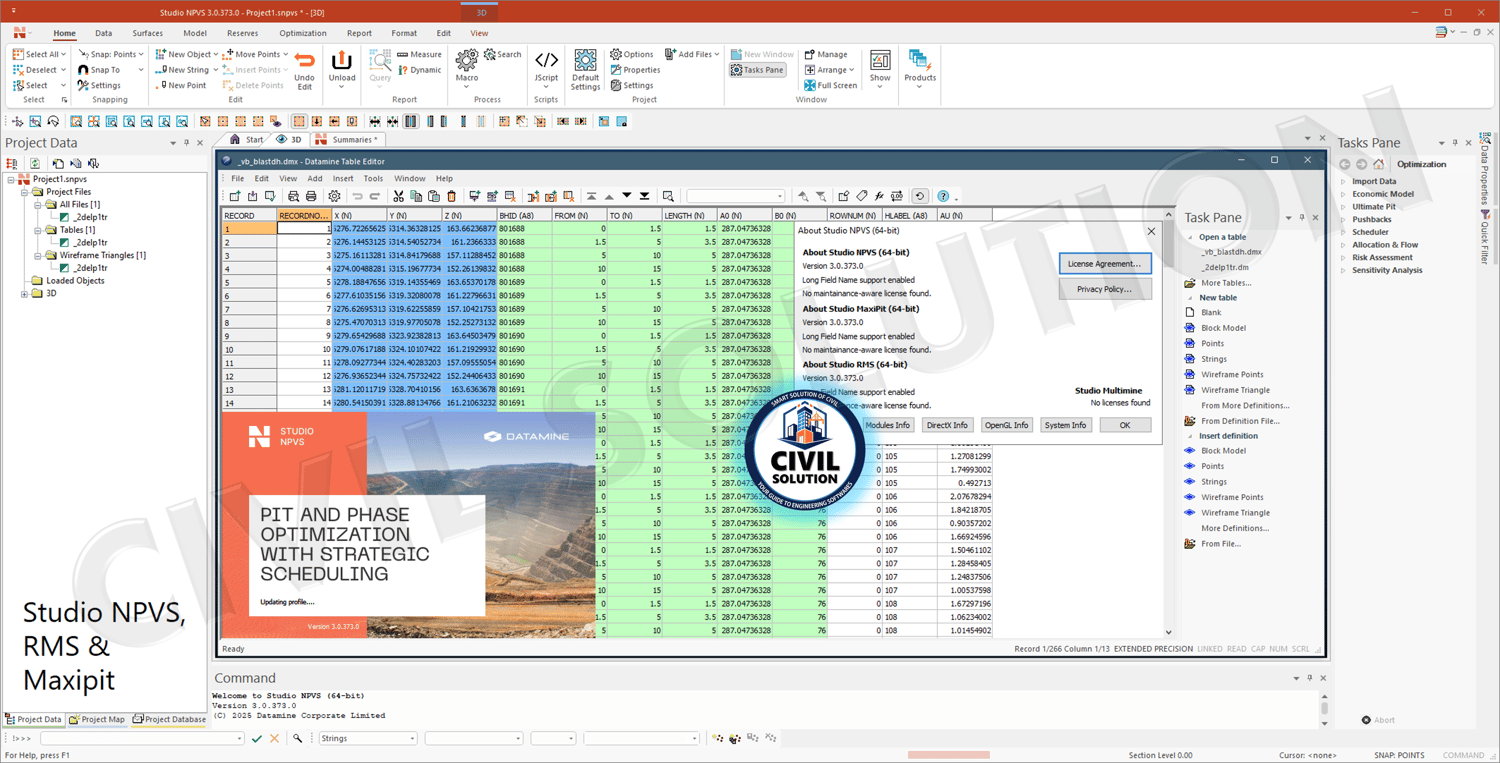This screenshot has height=763, width=1500.
Task: Select the Loaded Objects tree item
Action: (75, 281)
